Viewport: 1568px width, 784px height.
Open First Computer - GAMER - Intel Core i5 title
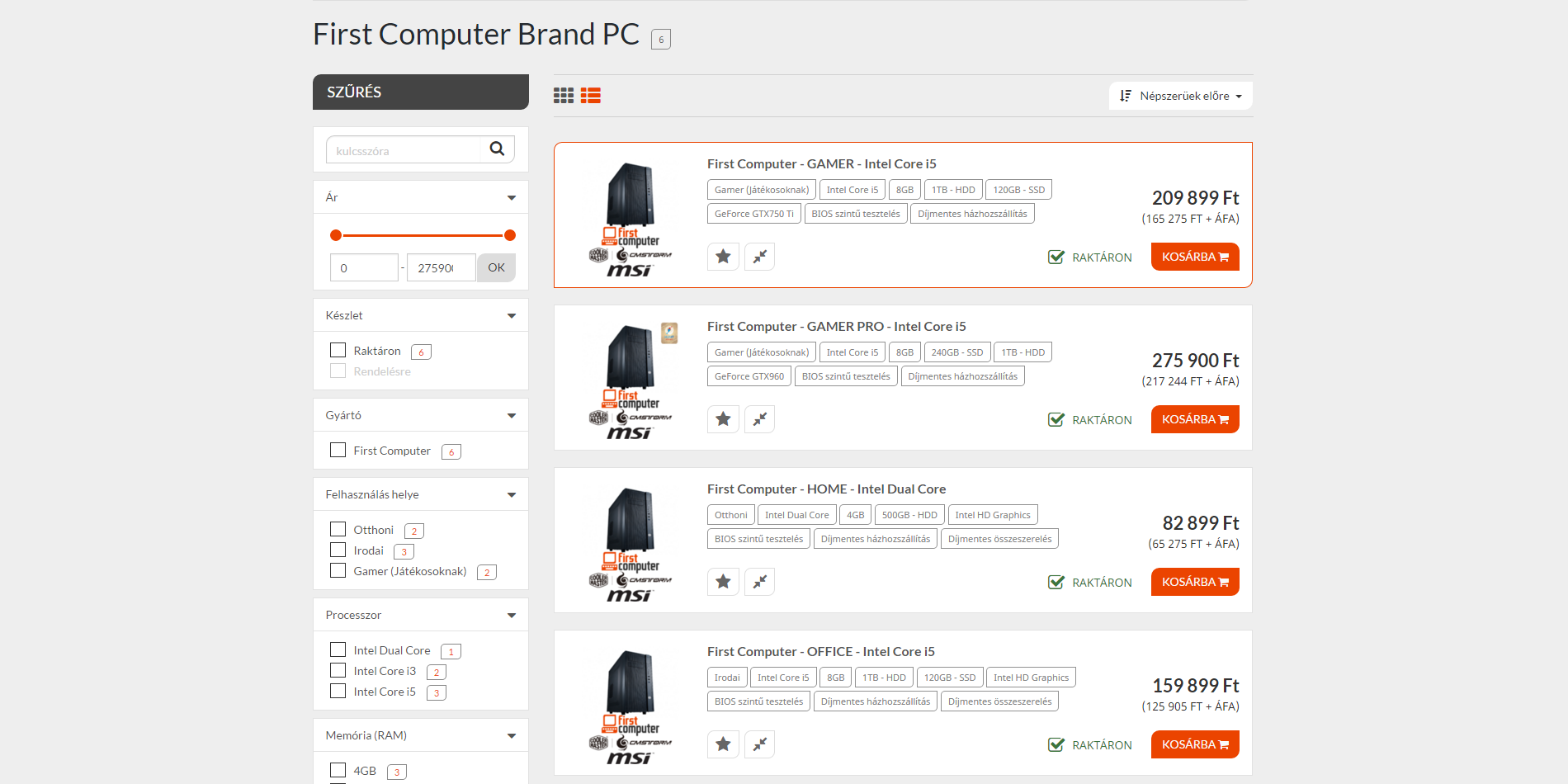(x=822, y=163)
